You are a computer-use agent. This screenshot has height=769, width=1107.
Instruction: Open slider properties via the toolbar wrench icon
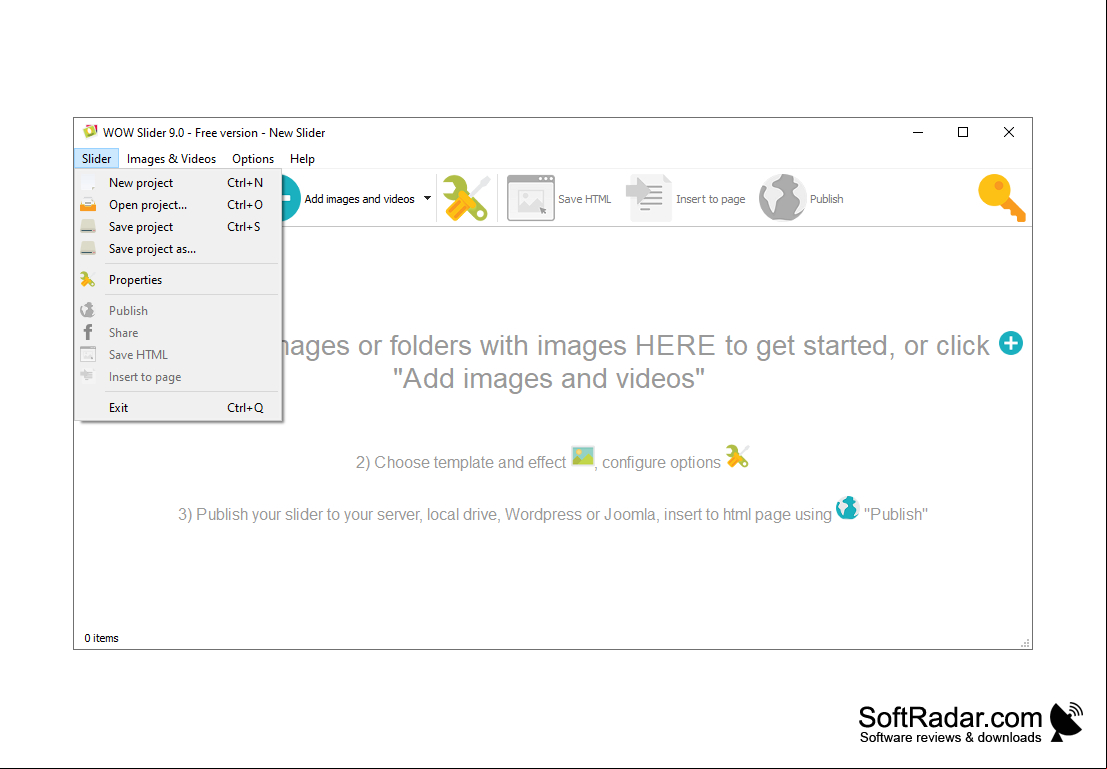(466, 198)
